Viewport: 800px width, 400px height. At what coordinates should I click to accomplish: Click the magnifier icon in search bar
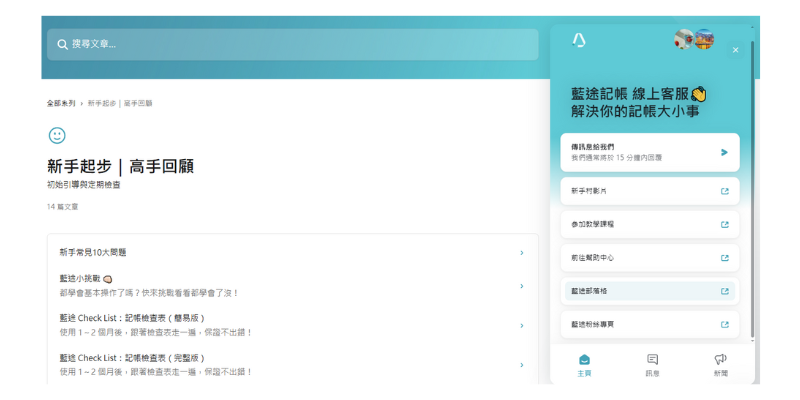tap(62, 44)
